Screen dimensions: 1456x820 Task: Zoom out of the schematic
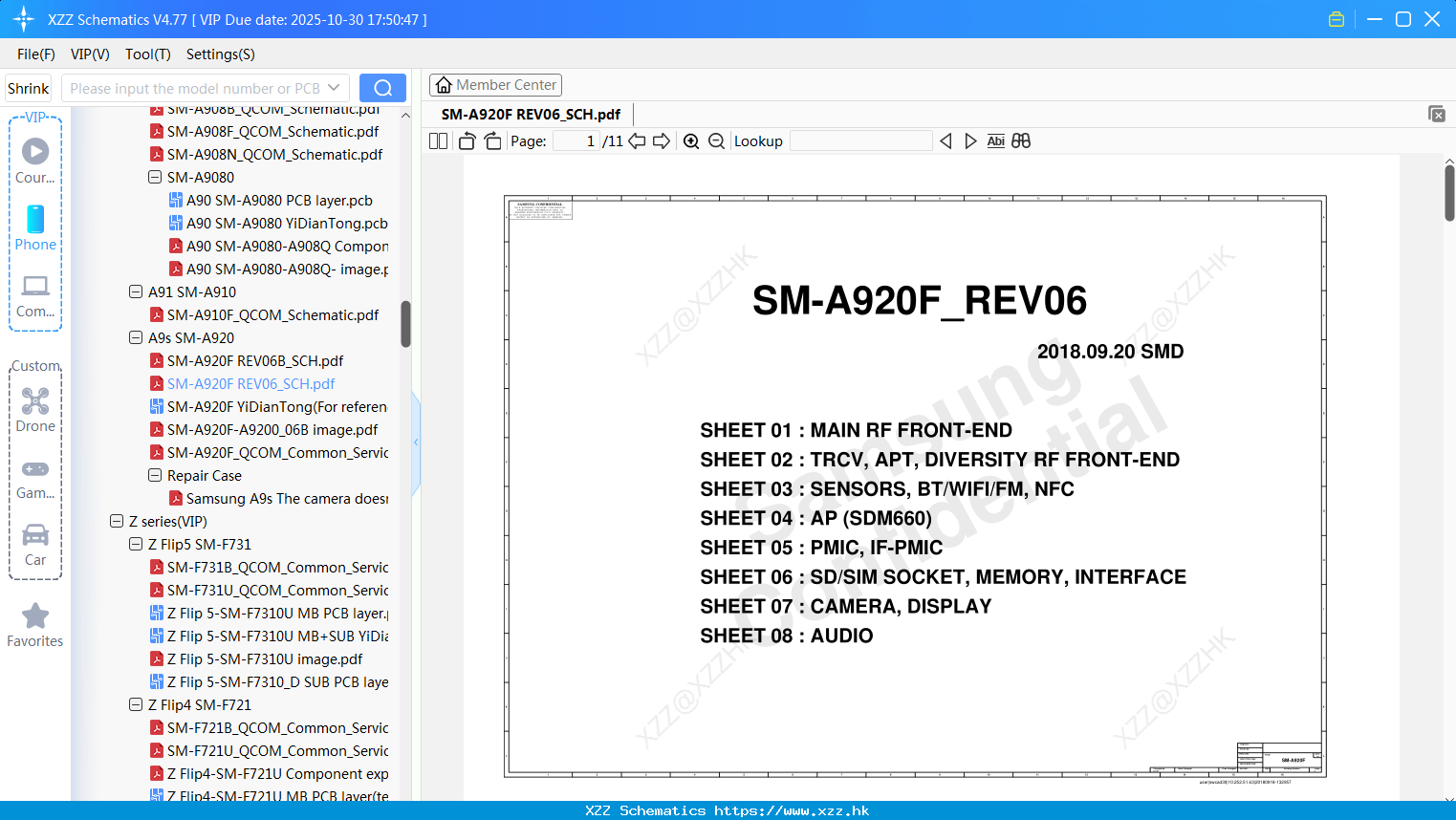(x=716, y=140)
